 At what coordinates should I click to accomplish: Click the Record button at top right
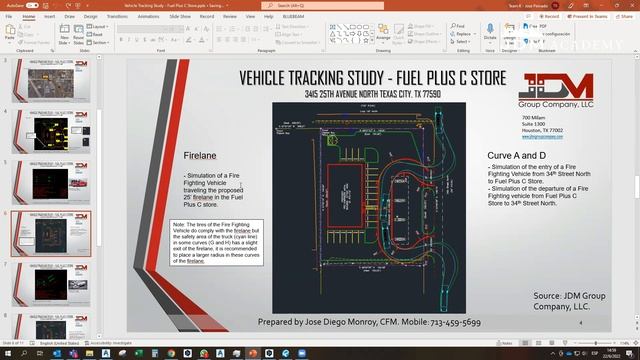coord(549,16)
